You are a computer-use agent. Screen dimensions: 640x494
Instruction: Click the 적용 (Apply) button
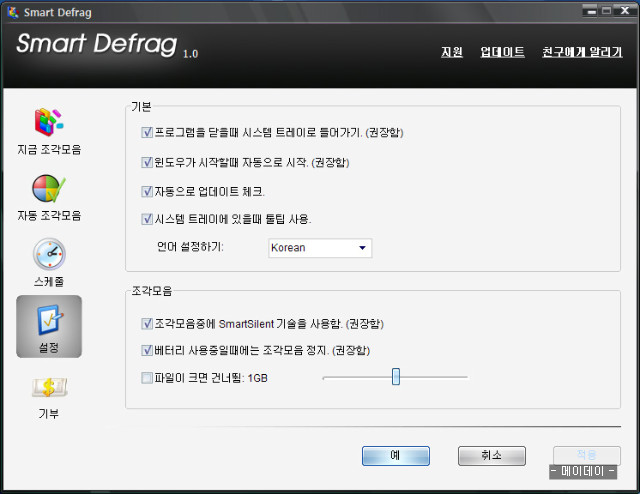click(587, 454)
